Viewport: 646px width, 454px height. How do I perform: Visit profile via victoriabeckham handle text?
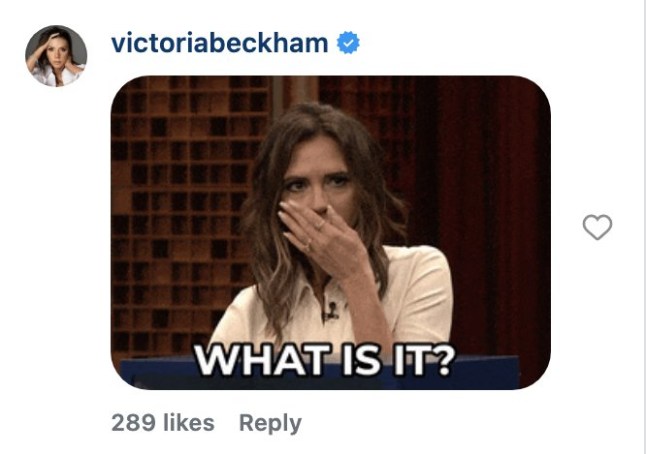(220, 43)
